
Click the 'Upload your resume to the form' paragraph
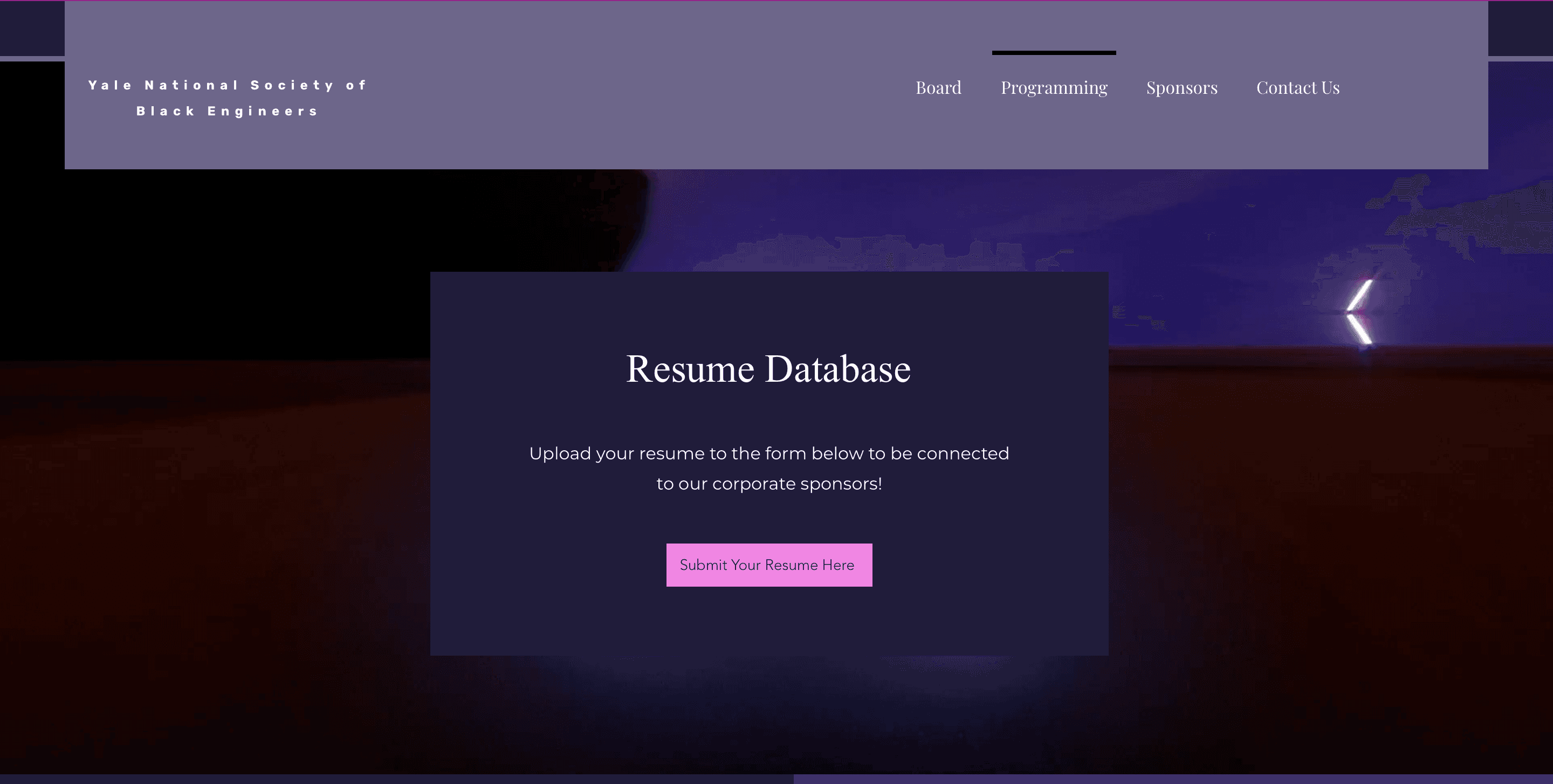click(768, 468)
